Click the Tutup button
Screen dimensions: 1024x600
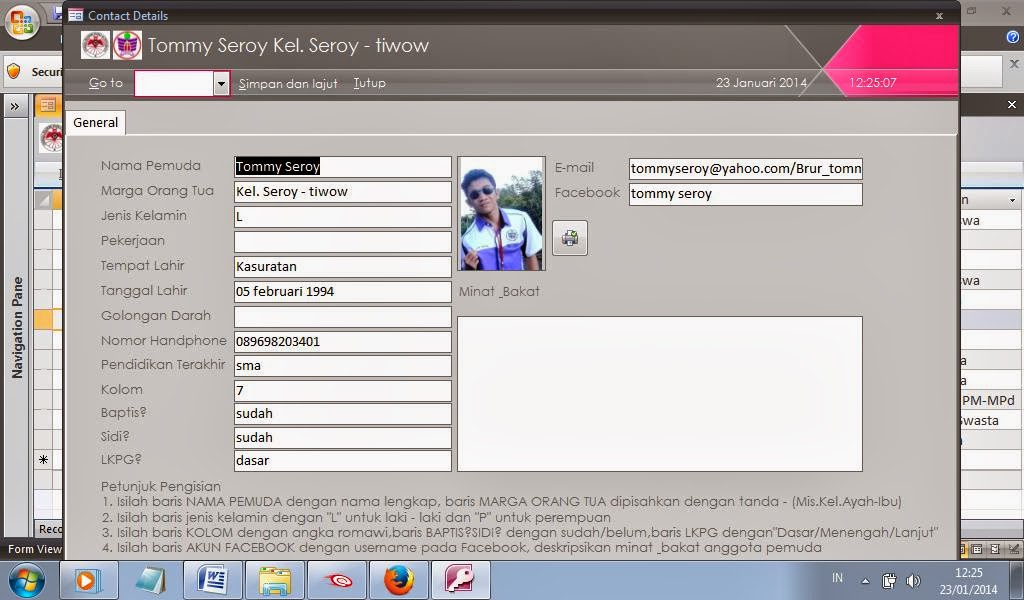click(369, 83)
